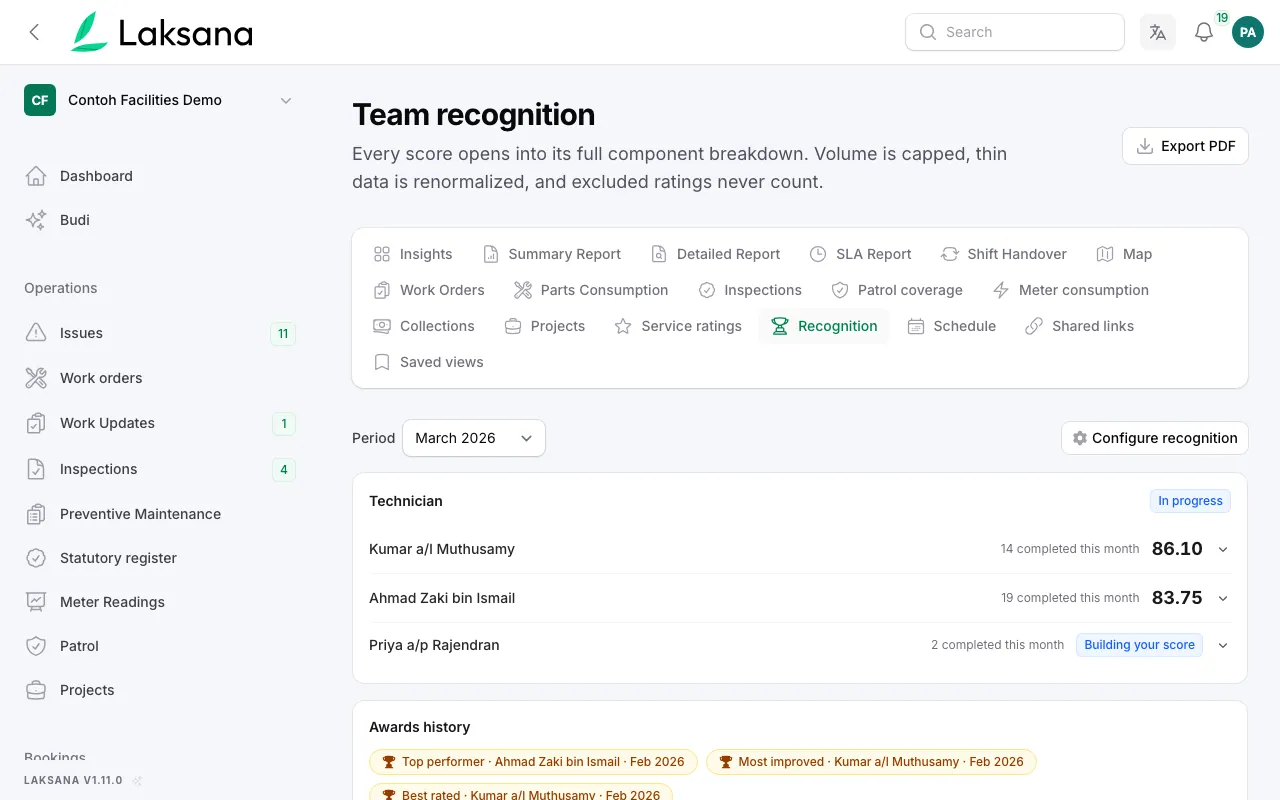Image resolution: width=1280 pixels, height=800 pixels.
Task: Click into the Search field
Action: coord(1015,32)
